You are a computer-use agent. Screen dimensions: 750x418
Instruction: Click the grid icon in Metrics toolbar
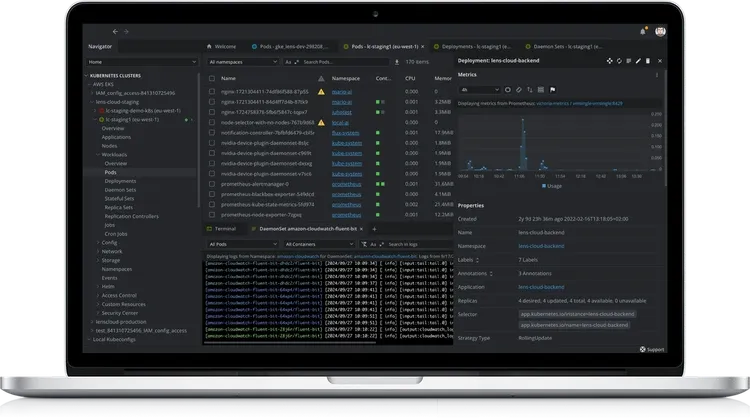[541, 89]
